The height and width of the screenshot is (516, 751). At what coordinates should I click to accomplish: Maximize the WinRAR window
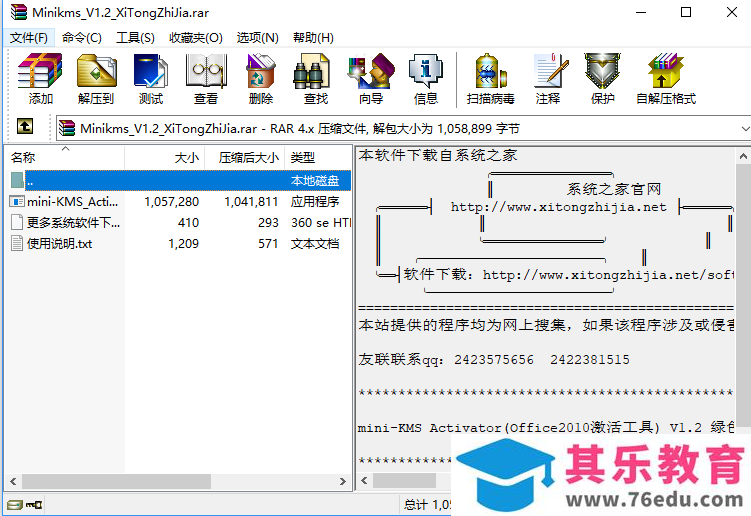[x=686, y=12]
